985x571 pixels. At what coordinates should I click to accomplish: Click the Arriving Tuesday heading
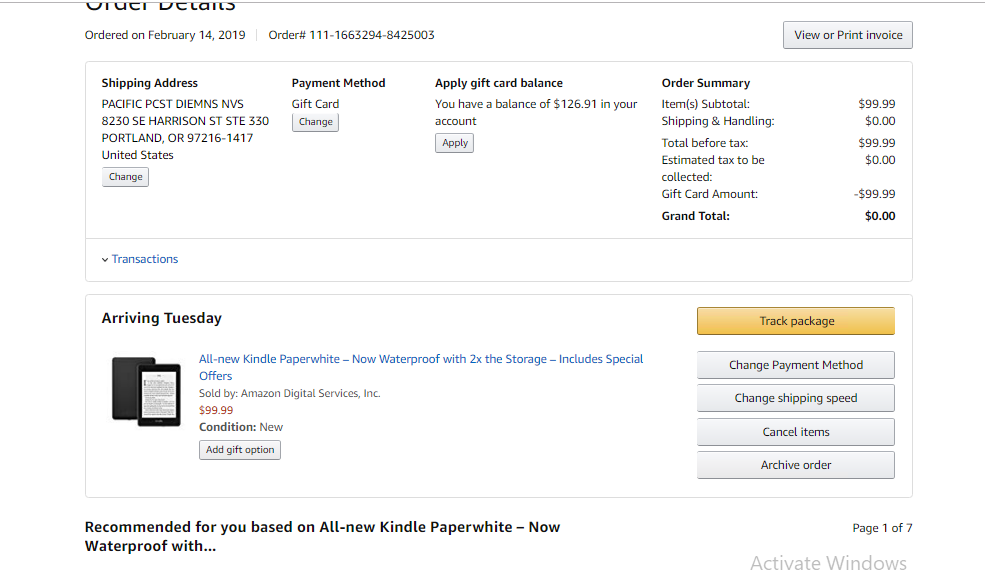point(161,318)
